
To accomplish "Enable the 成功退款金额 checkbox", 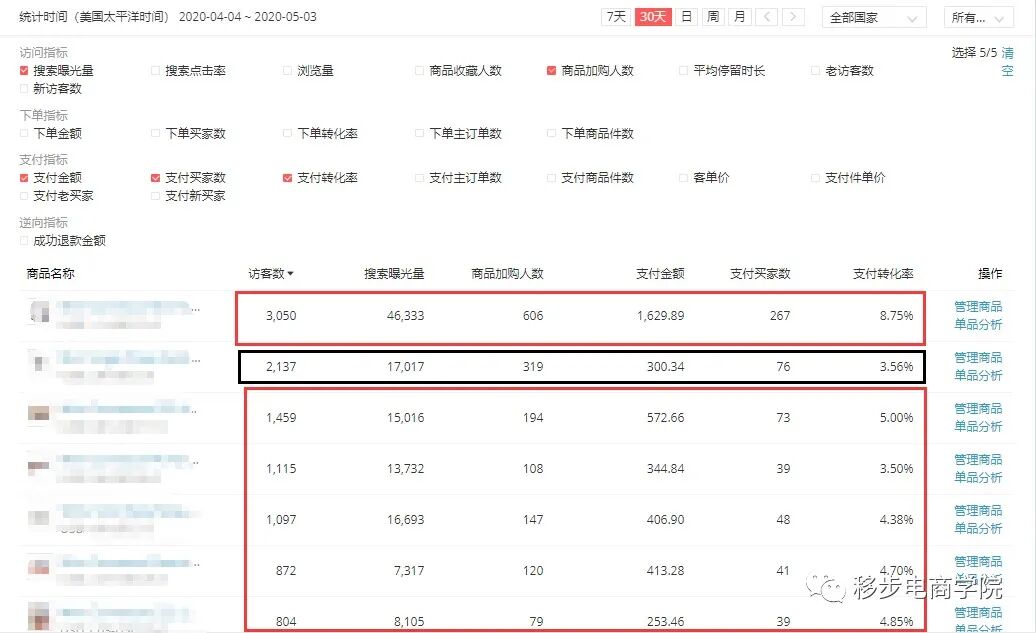I will pos(22,240).
